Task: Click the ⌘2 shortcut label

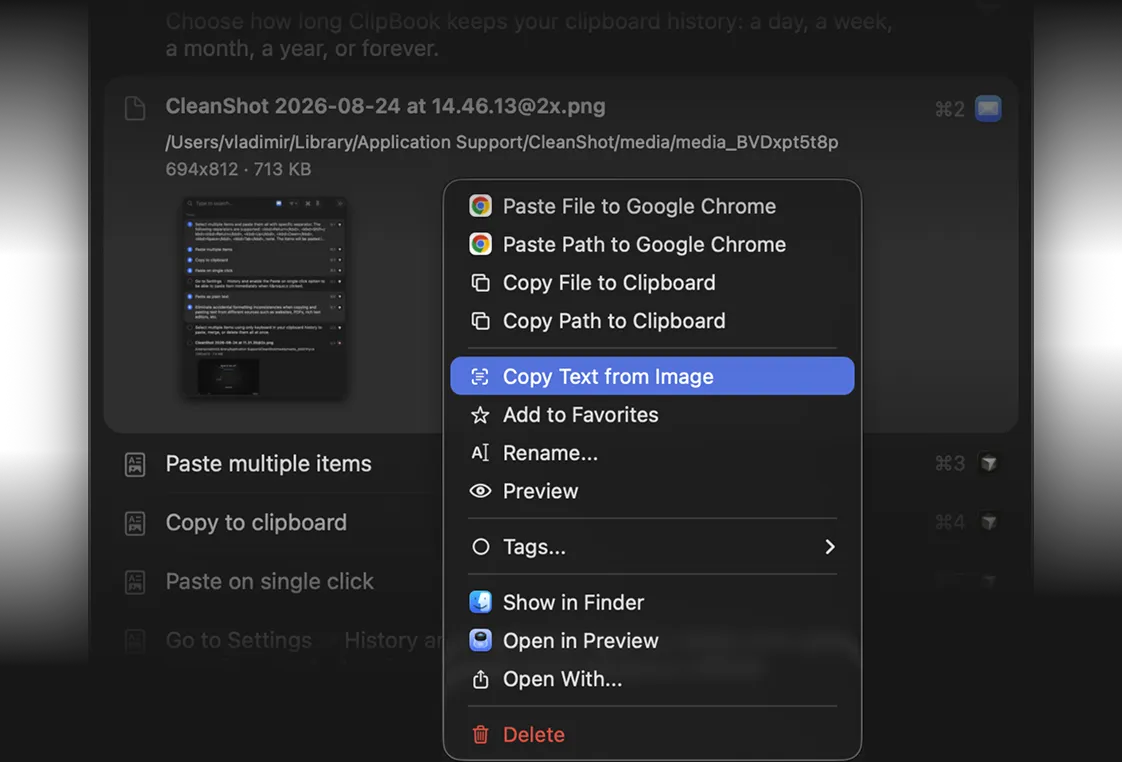Action: [x=950, y=109]
